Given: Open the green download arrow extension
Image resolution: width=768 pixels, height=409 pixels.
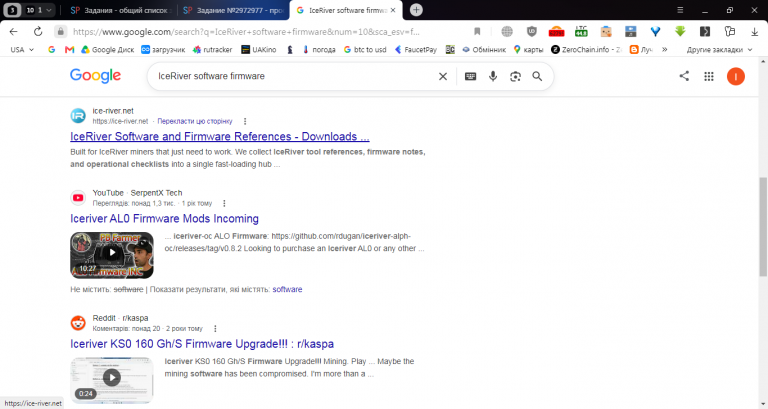Looking at the screenshot, I should pyautogui.click(x=680, y=32).
